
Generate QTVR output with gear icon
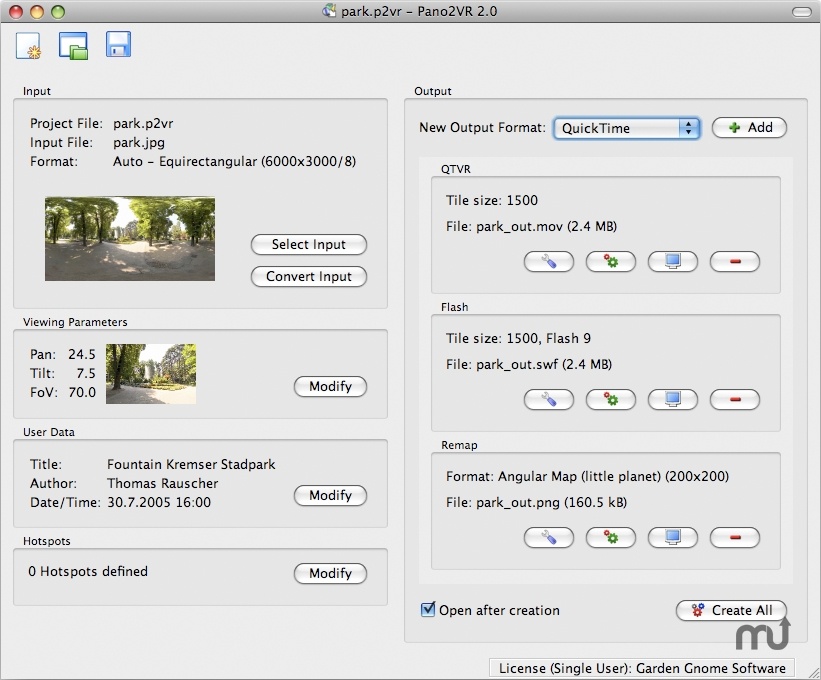coord(610,262)
